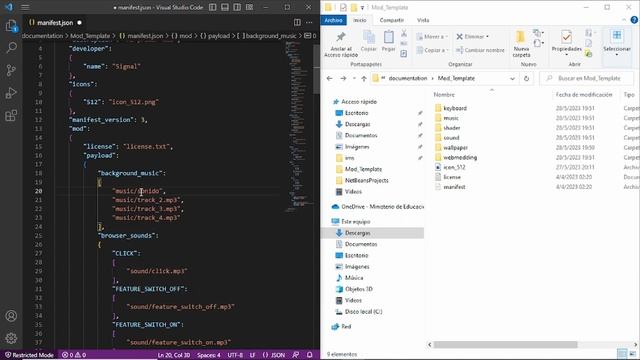Image resolution: width=640 pixels, height=360 pixels.
Task: Toggle primary side bar layout icon
Action: pos(213,7)
